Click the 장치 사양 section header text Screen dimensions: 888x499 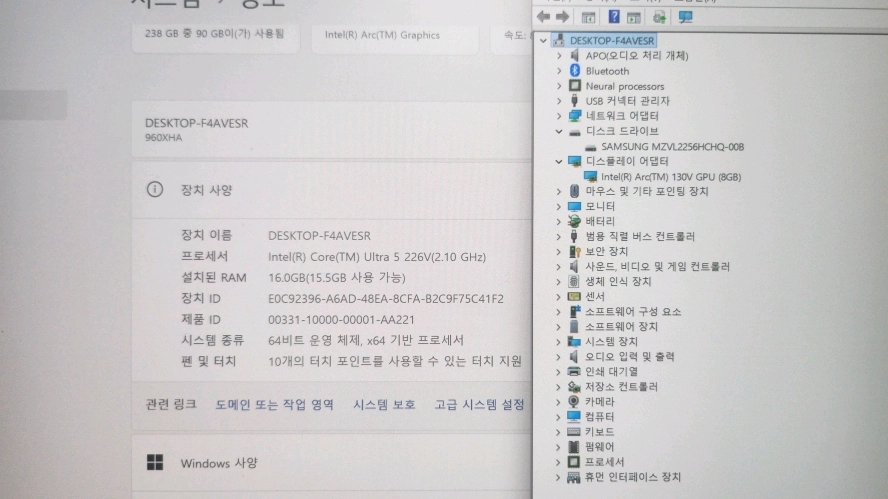pos(206,190)
